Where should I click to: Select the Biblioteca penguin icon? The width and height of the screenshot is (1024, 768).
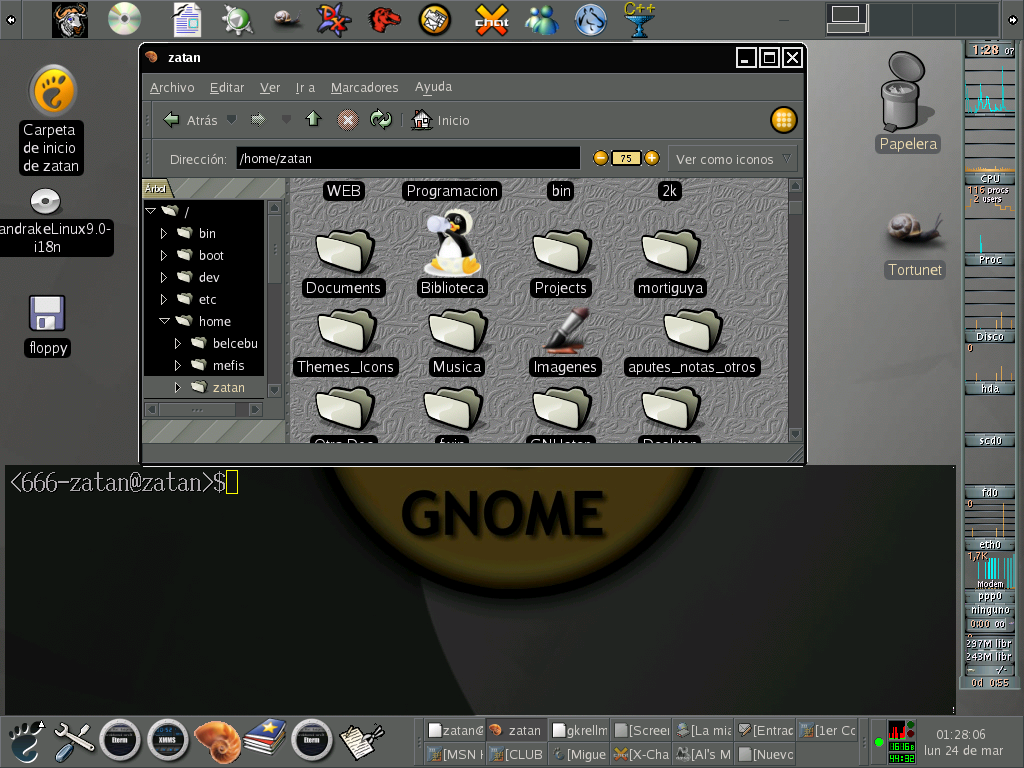pyautogui.click(x=452, y=243)
